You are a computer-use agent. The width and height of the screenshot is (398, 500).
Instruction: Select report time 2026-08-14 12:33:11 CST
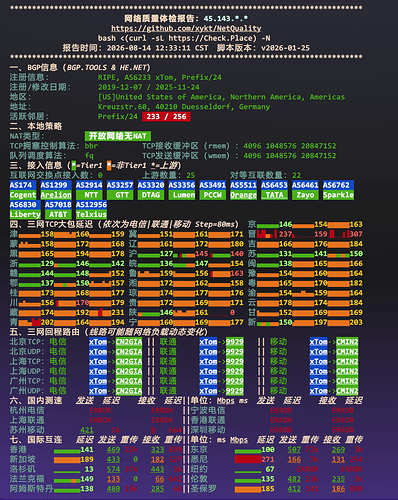point(135,48)
